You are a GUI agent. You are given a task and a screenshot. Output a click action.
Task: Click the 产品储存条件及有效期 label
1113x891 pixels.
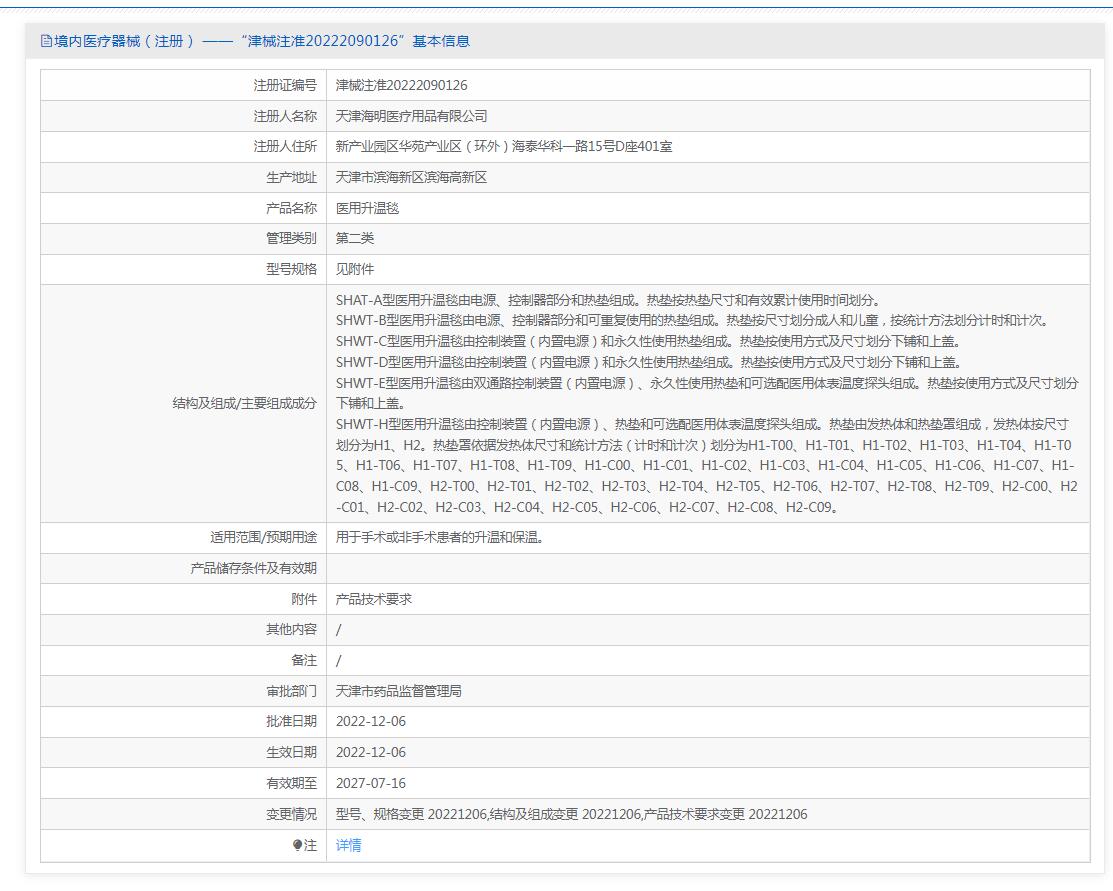point(253,569)
